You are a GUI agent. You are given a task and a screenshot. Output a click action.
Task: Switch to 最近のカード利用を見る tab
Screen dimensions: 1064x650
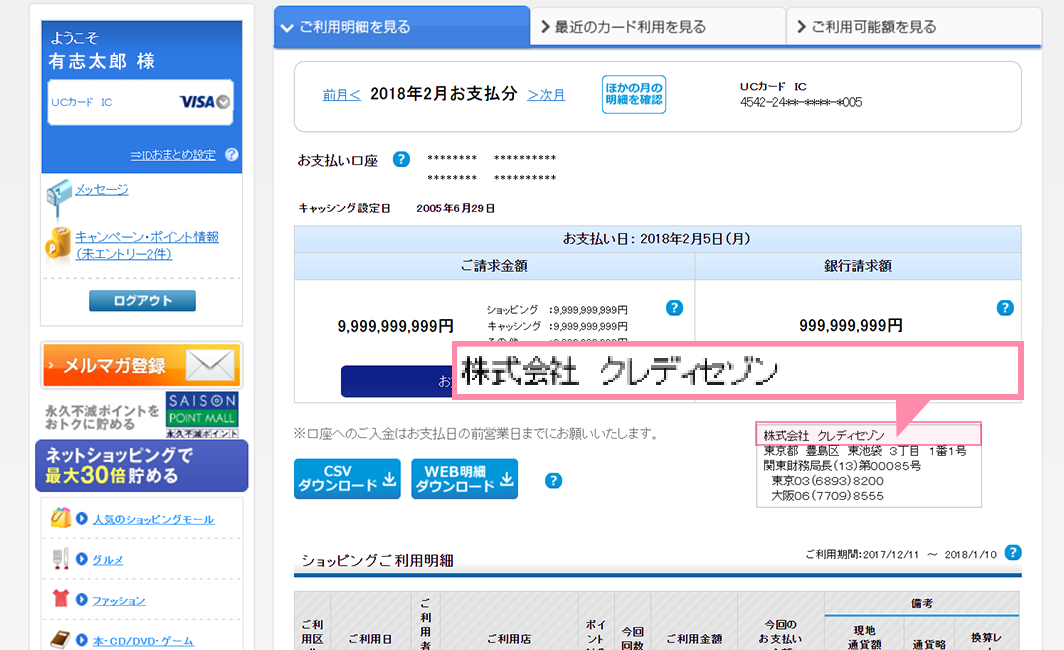(658, 27)
